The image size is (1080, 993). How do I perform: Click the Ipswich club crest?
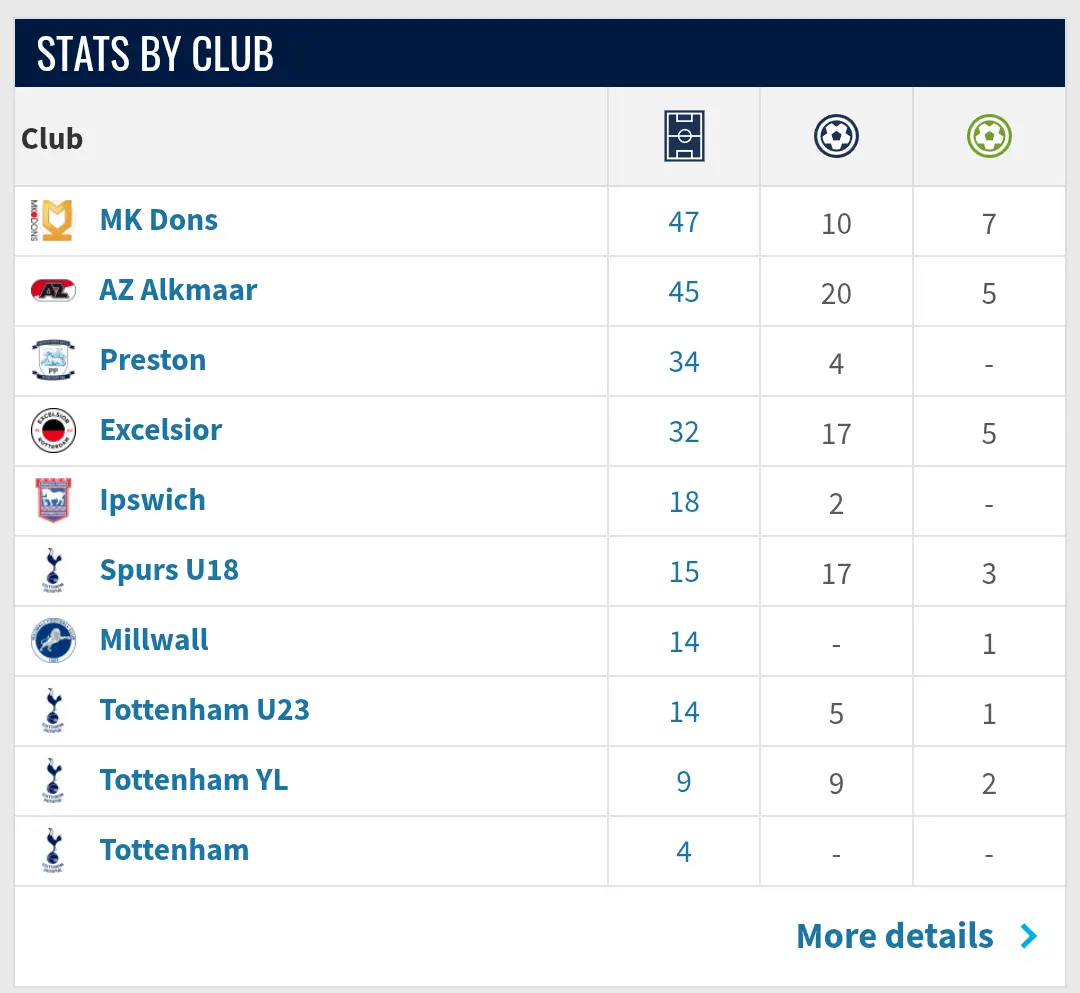pos(53,501)
